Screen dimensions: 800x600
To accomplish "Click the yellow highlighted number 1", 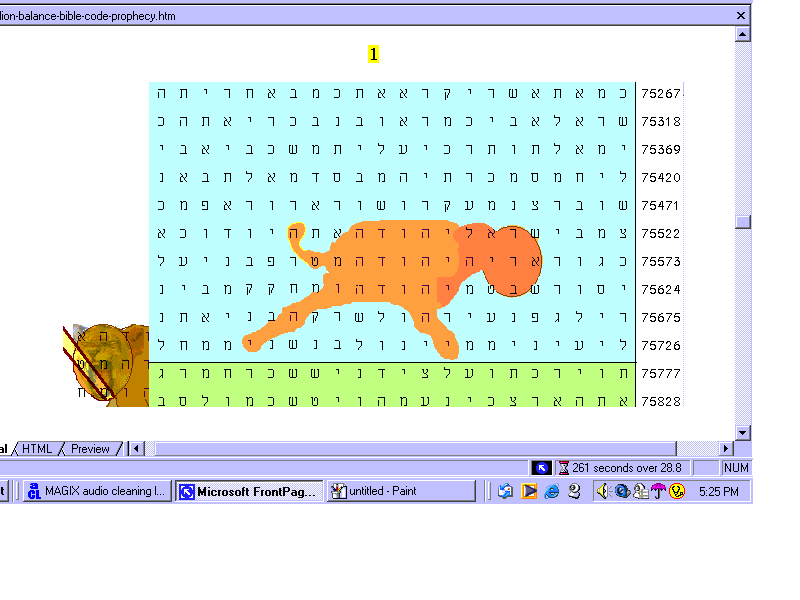I will pos(373,54).
